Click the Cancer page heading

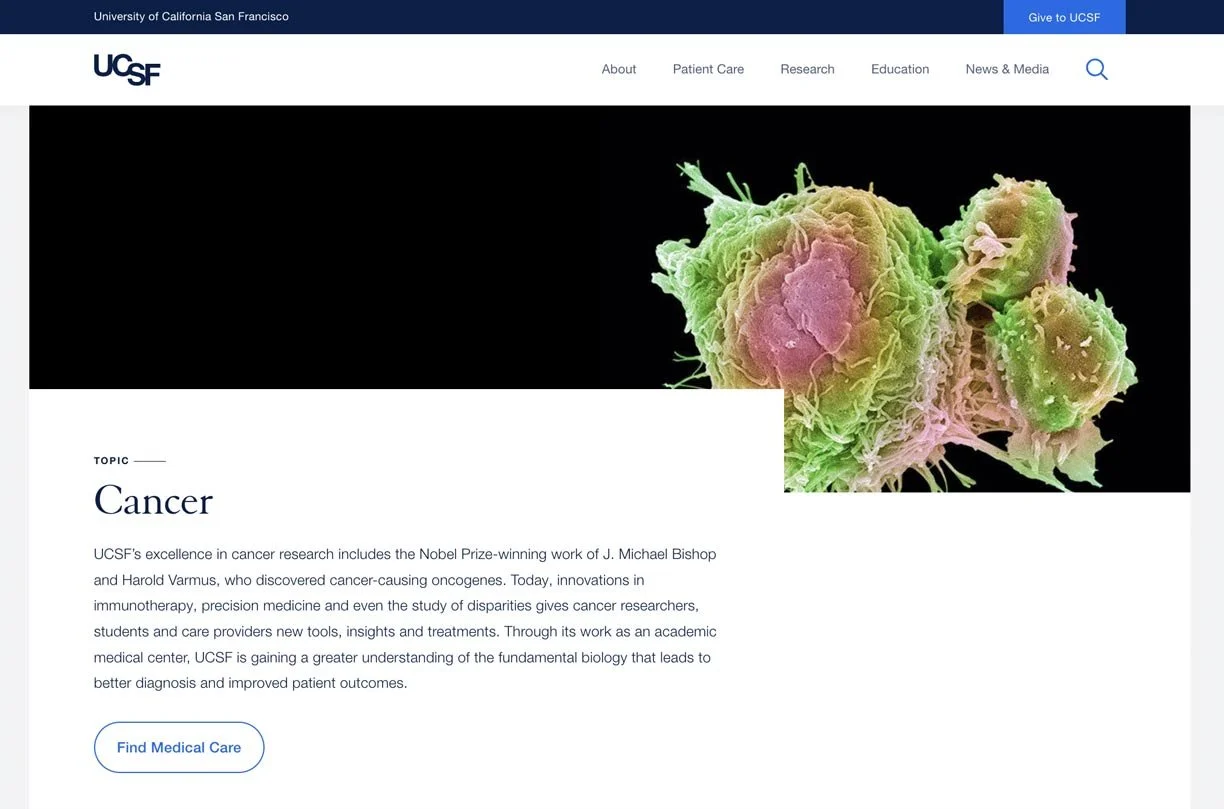(153, 500)
